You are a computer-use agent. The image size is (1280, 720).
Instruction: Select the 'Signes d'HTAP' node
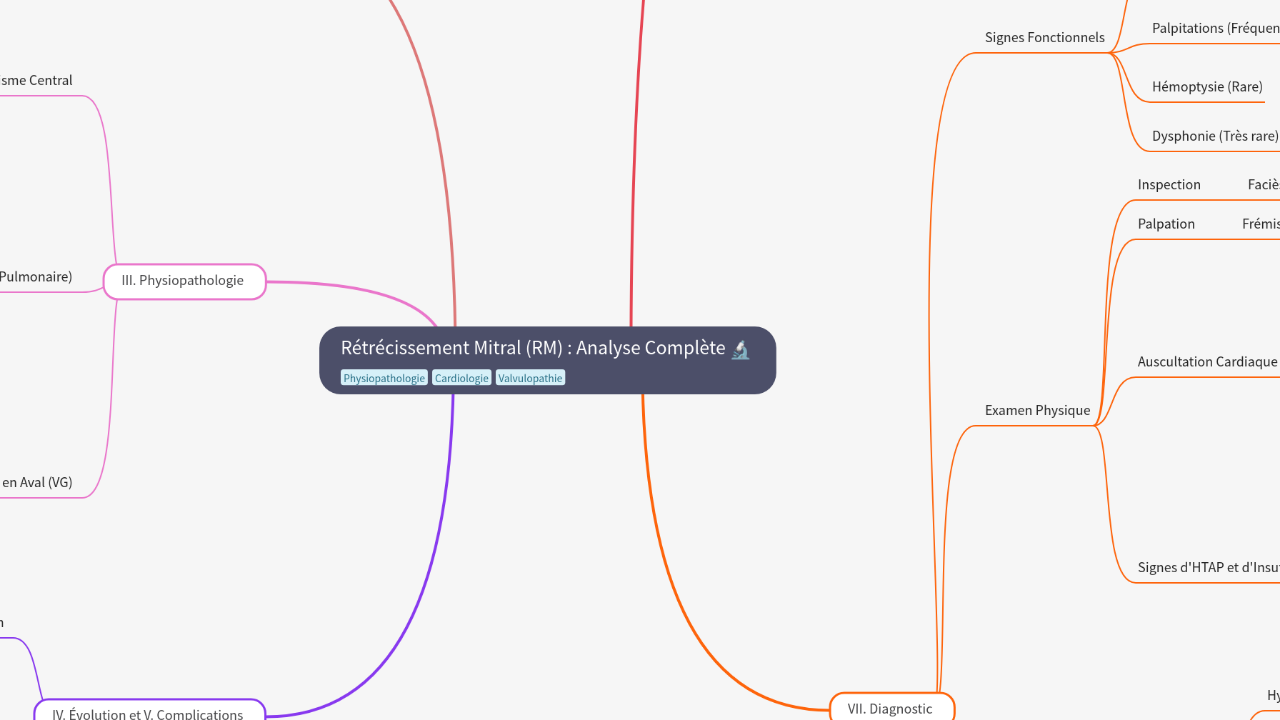point(1206,567)
